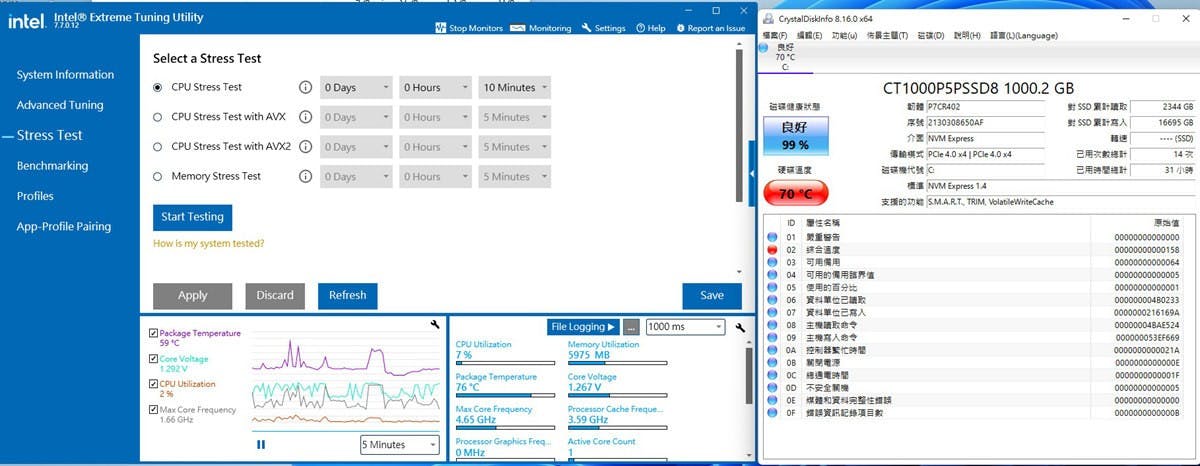Open the 'How is my system tested?' link

pyautogui.click(x=209, y=243)
